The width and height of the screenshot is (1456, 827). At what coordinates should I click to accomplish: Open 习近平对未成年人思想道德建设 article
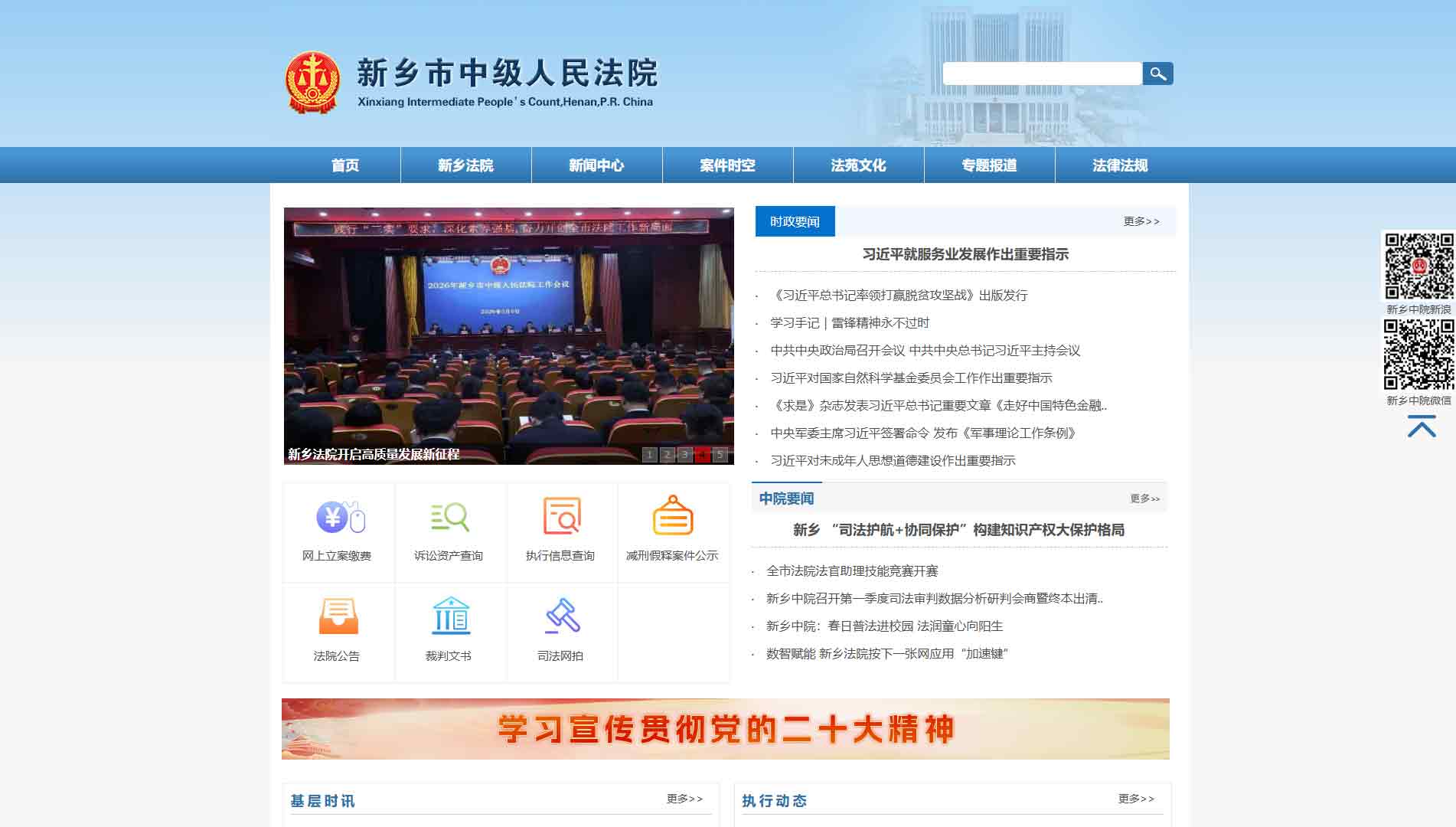[x=893, y=461]
